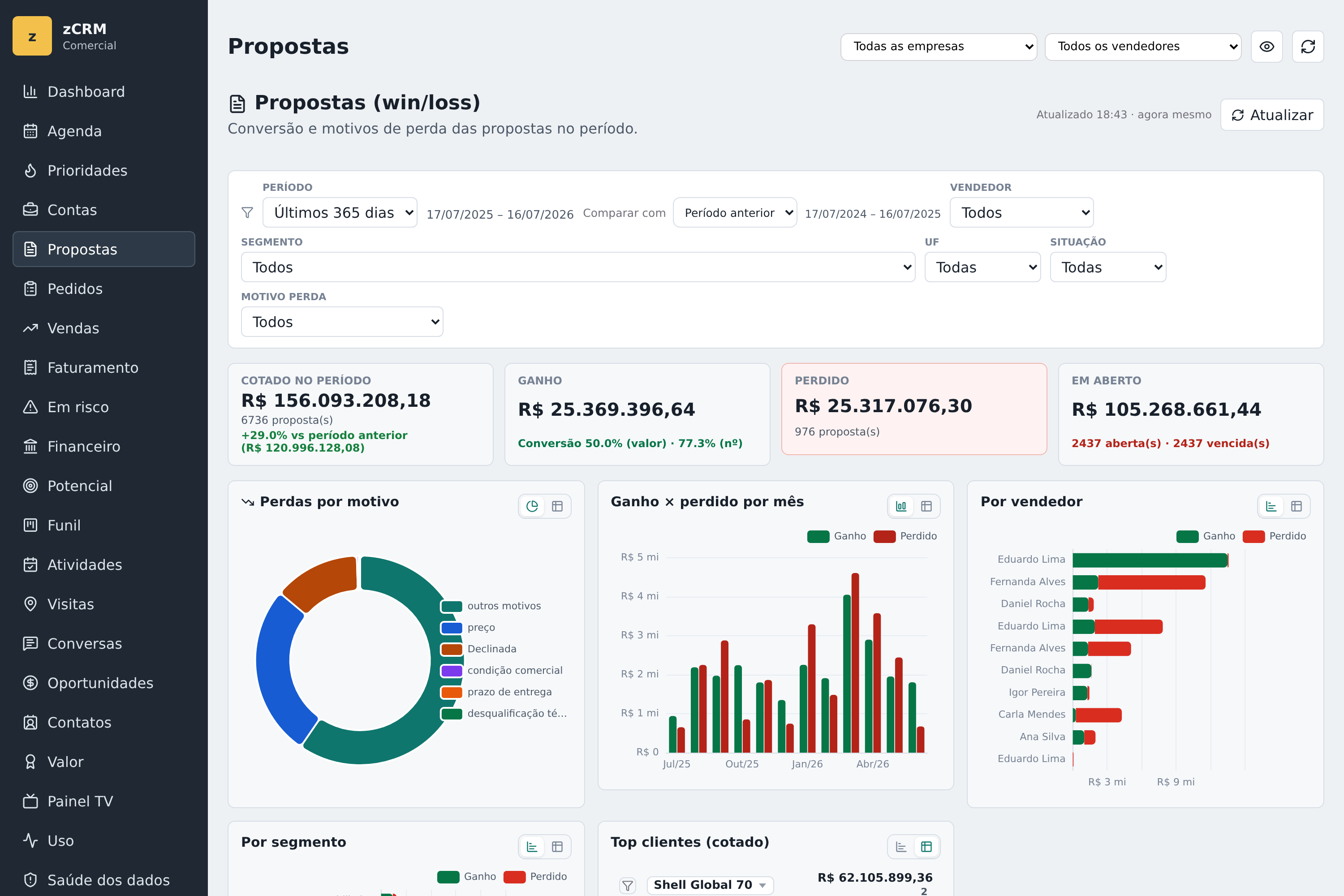Select the Prioridades flame icon
Image resolution: width=1344 pixels, height=896 pixels.
(30, 170)
